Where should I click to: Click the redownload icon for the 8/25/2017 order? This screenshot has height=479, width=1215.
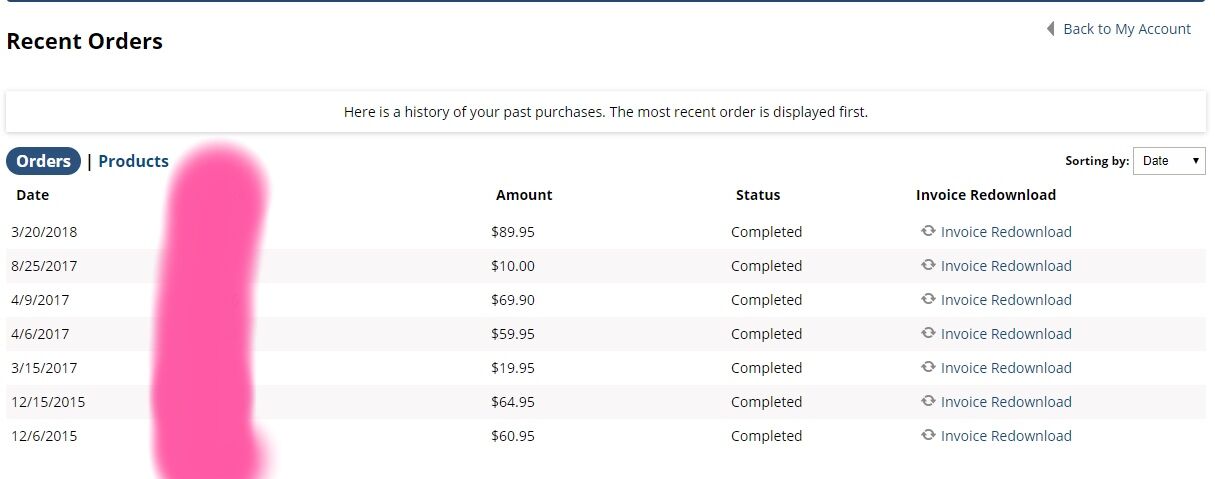[x=928, y=265]
